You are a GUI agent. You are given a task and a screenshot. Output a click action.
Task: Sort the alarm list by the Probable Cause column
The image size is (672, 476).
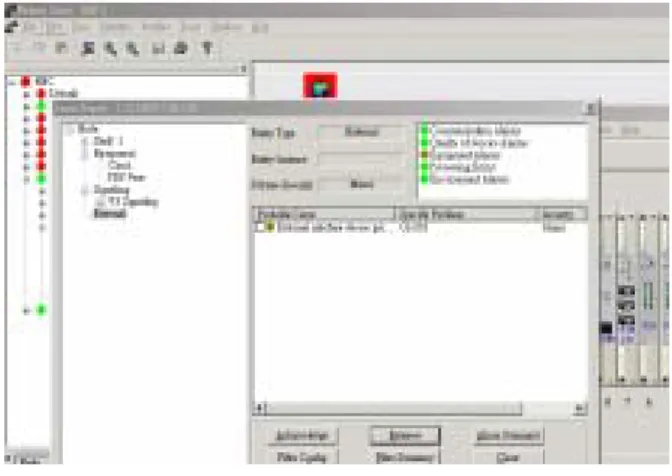(324, 214)
